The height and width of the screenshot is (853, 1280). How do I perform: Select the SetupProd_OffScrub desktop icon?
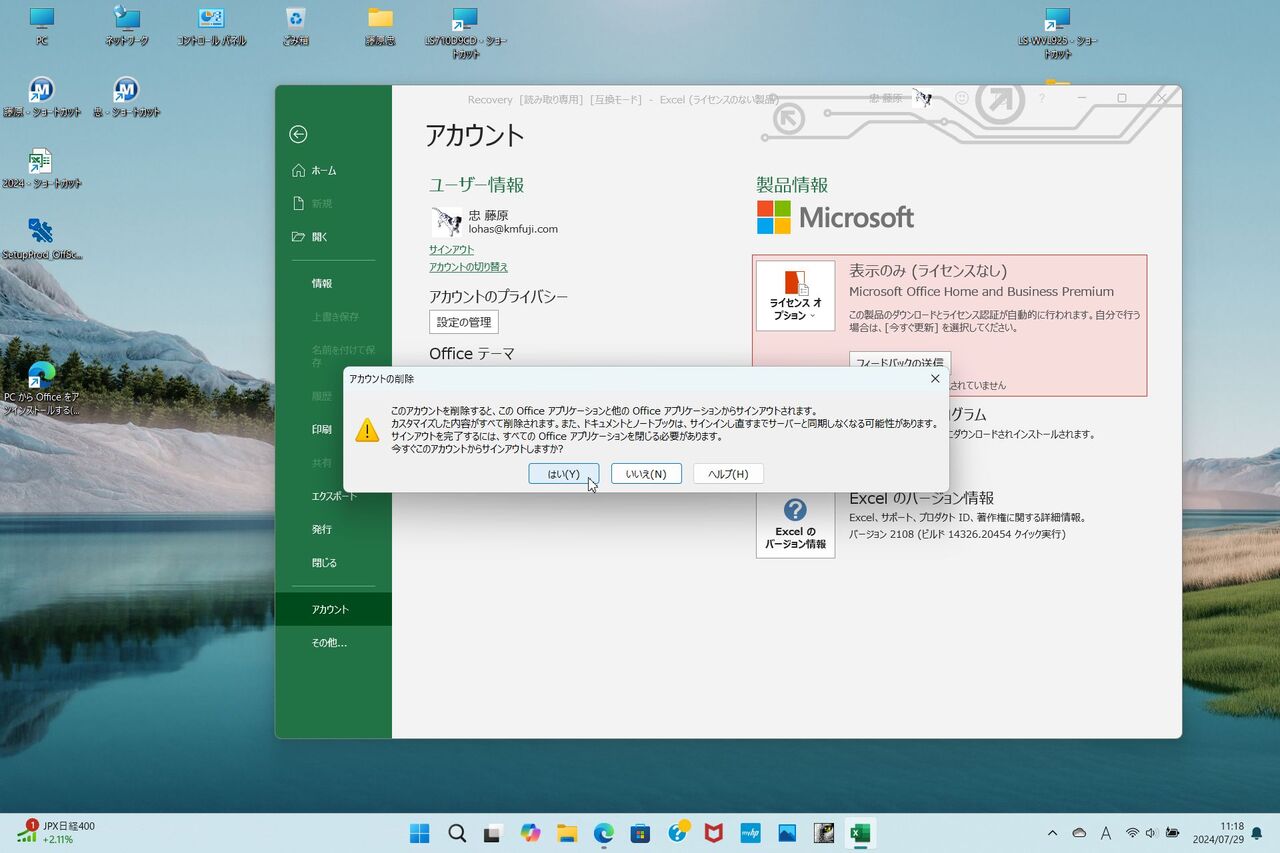[x=42, y=239]
